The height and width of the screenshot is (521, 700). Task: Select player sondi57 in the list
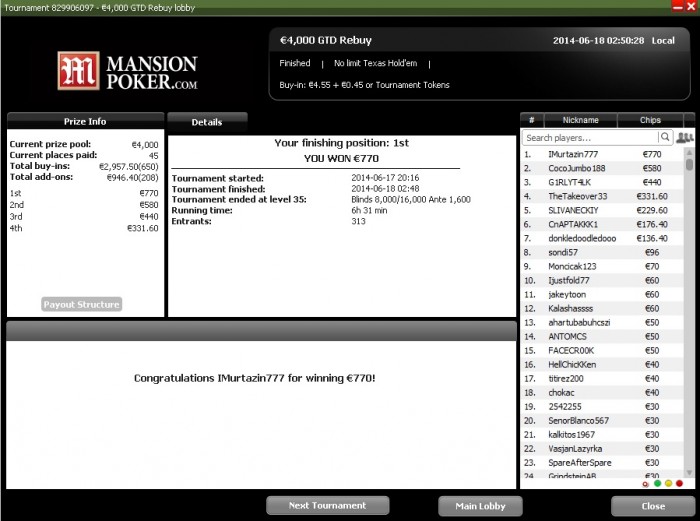603,252
